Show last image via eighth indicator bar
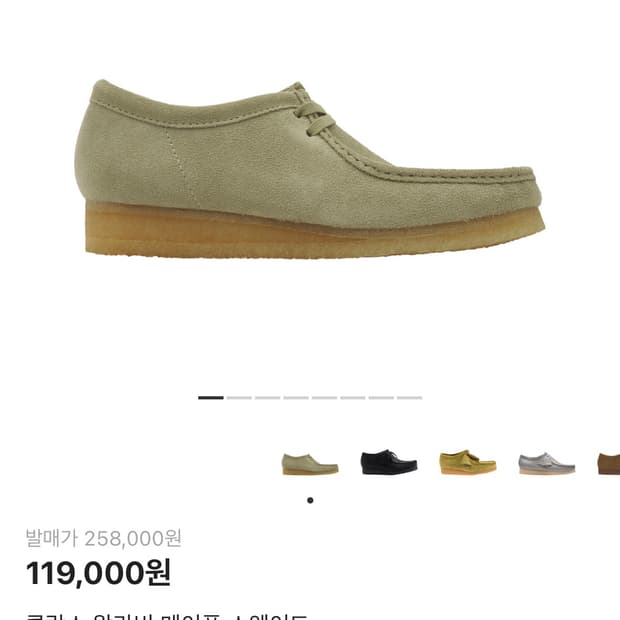620x620 pixels. click(410, 398)
